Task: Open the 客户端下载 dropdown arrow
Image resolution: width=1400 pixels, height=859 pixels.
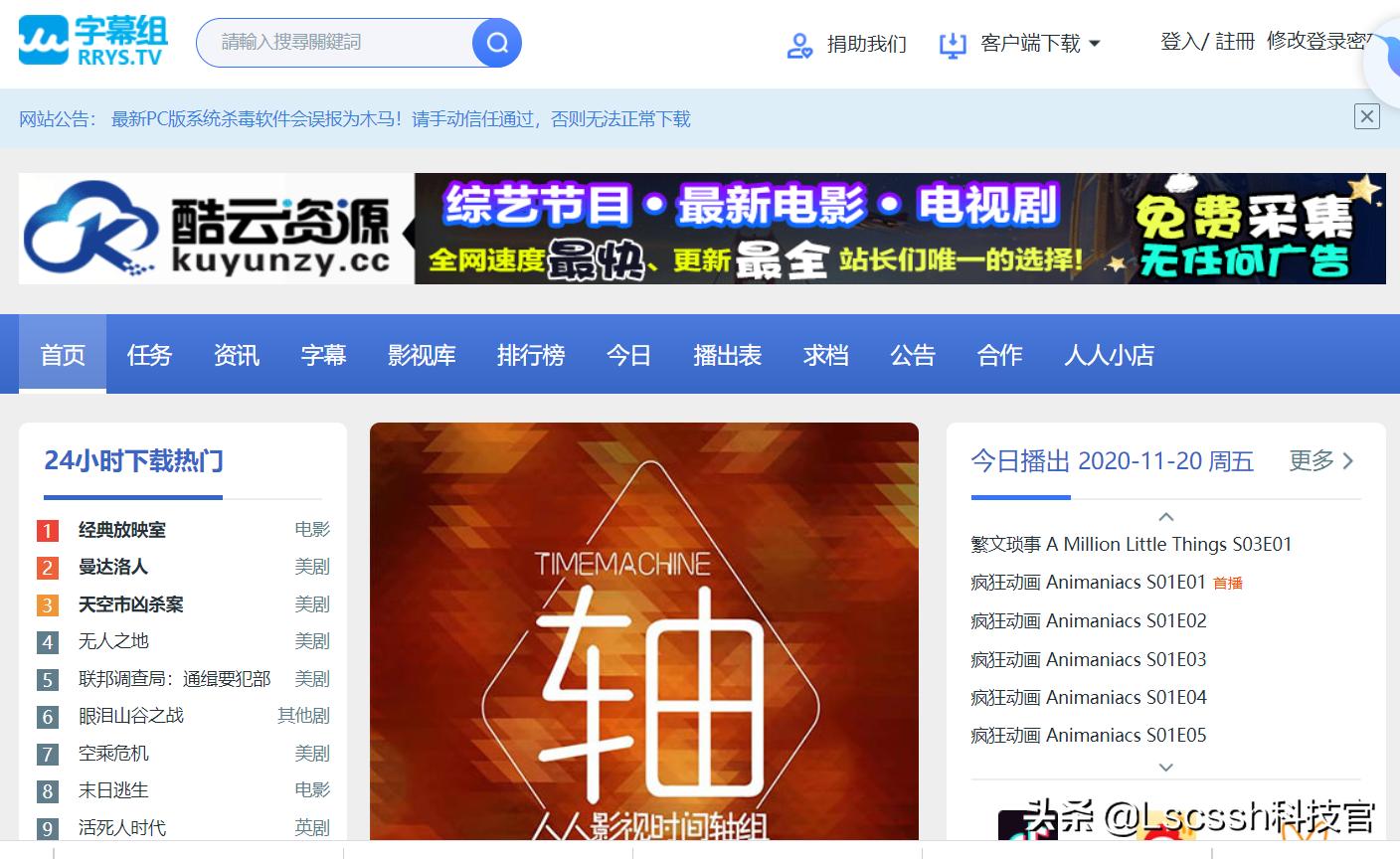Action: 1095,44
